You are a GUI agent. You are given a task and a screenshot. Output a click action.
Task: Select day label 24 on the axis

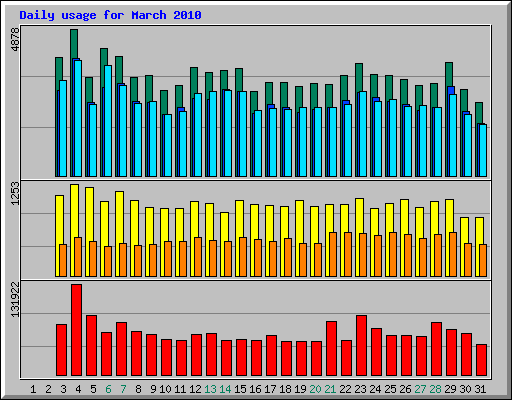pos(375,389)
